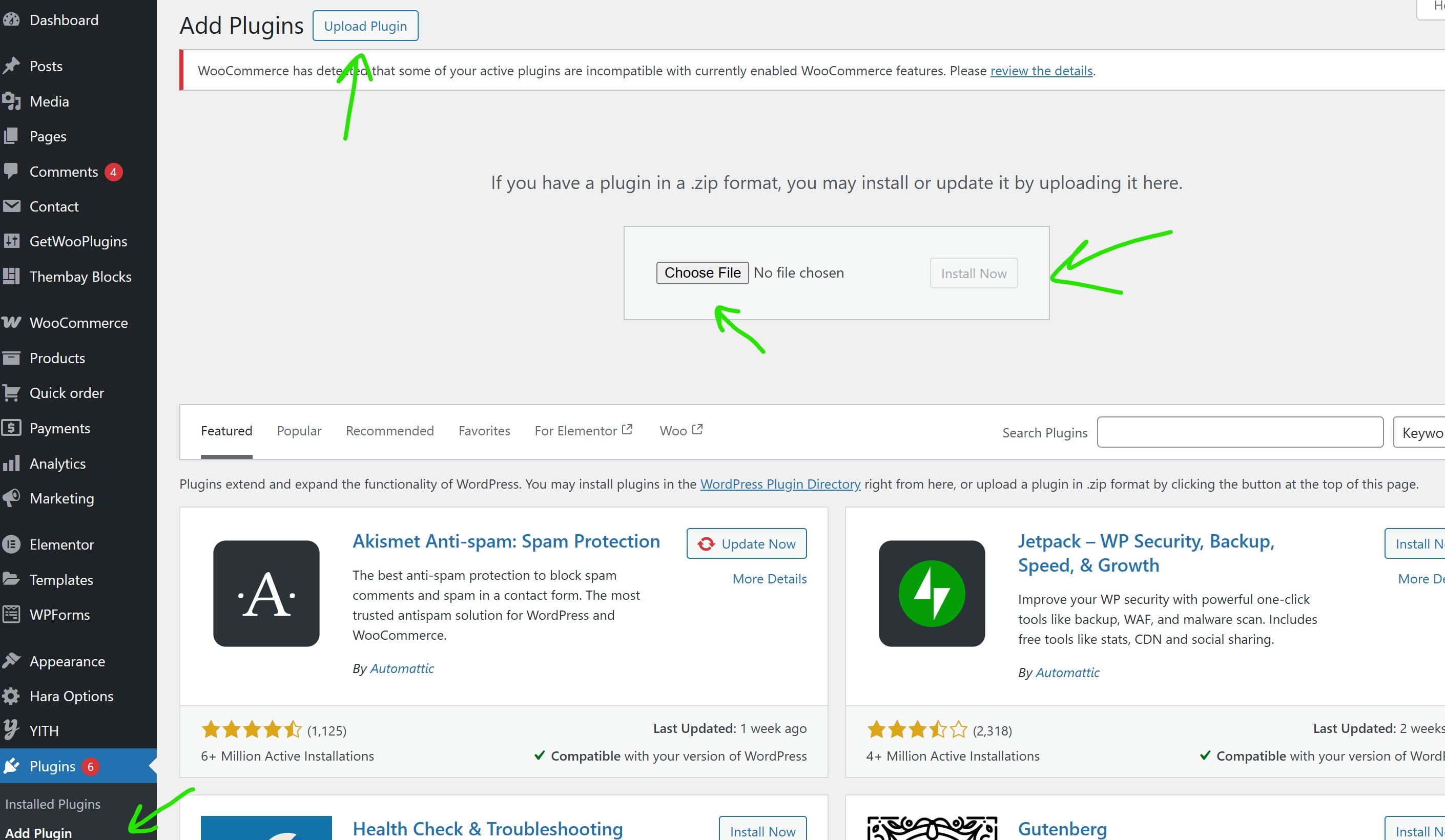Click the Comments speech bubble icon
The height and width of the screenshot is (840, 1445).
point(11,171)
